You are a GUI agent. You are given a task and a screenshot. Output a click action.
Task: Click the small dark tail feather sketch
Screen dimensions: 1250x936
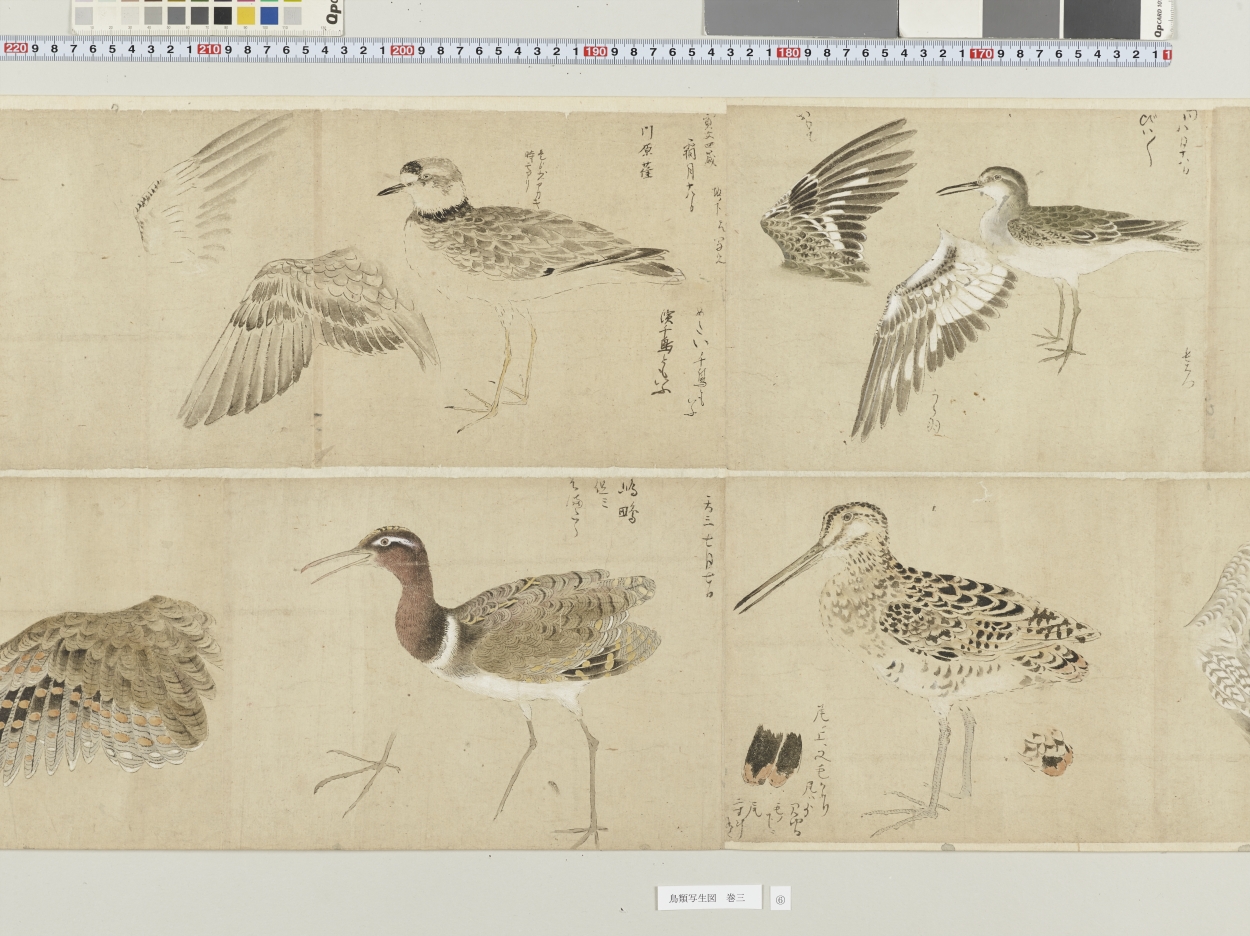click(772, 756)
